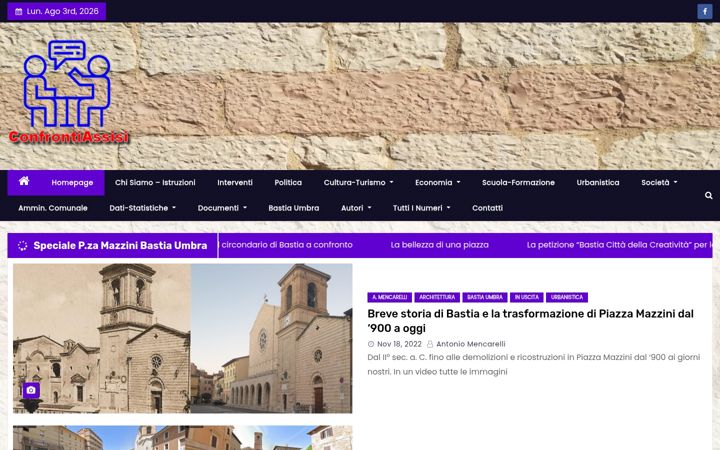This screenshot has height=450, width=720.
Task: Click the camera icon on church photo
Action: click(31, 390)
